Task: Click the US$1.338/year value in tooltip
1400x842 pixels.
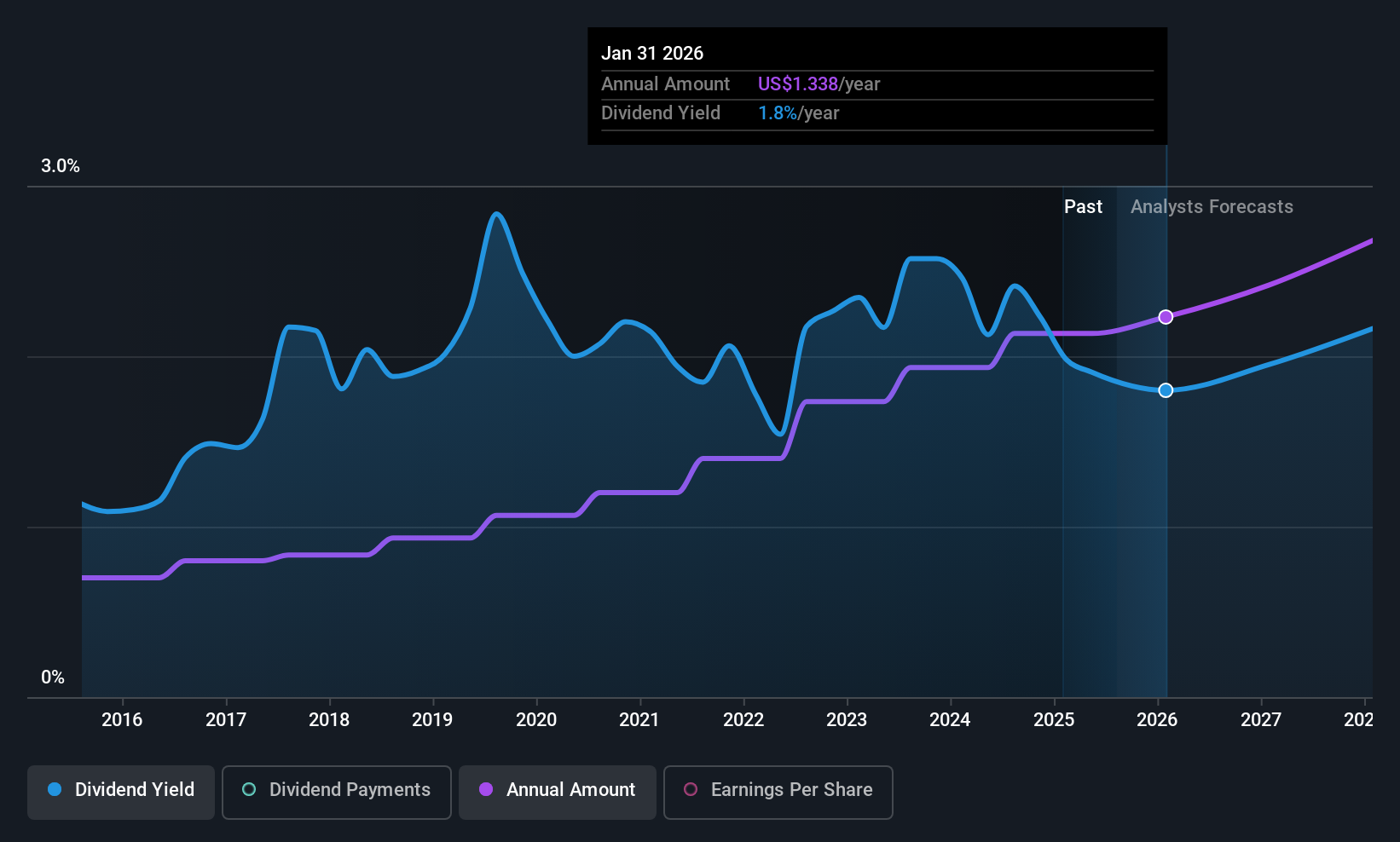Action: pyautogui.click(x=819, y=84)
